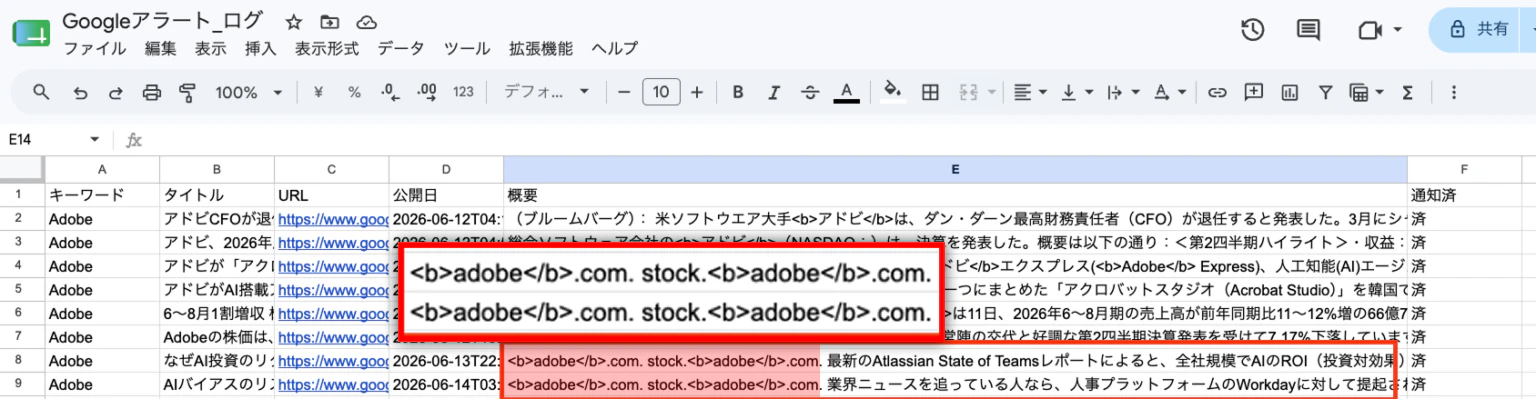The width and height of the screenshot is (1536, 399).
Task: Decrease decimal places
Action: [390, 92]
